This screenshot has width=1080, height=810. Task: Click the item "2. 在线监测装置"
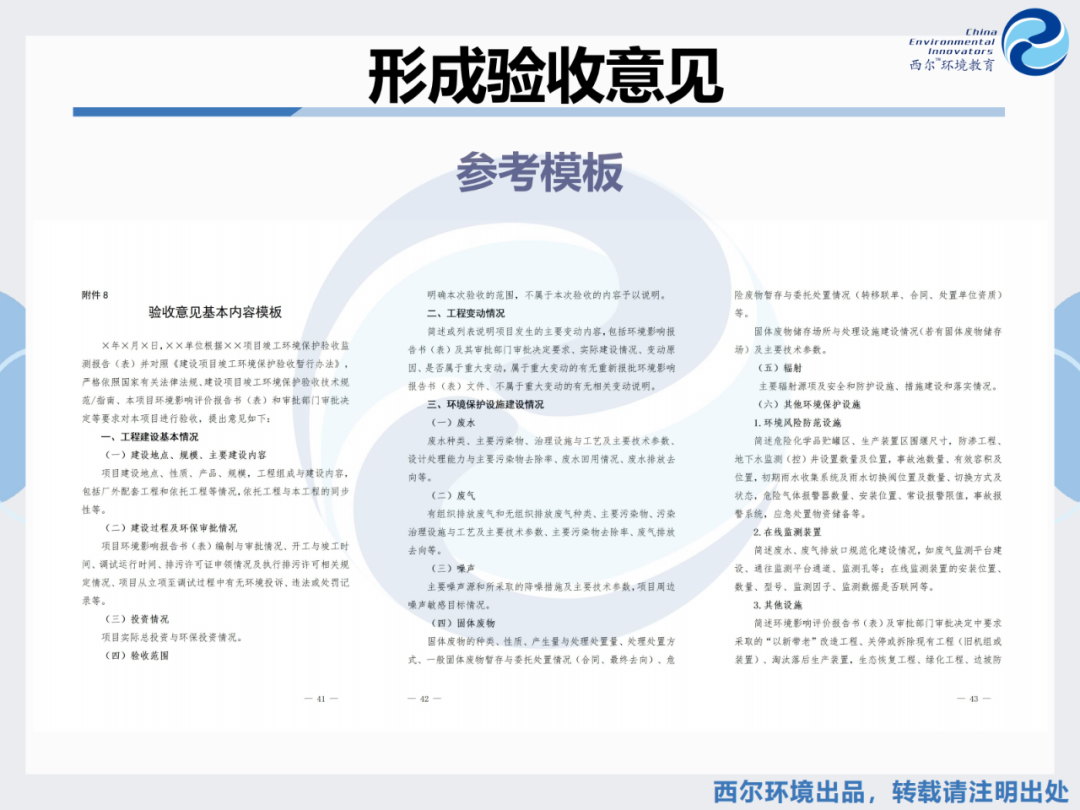(787, 532)
